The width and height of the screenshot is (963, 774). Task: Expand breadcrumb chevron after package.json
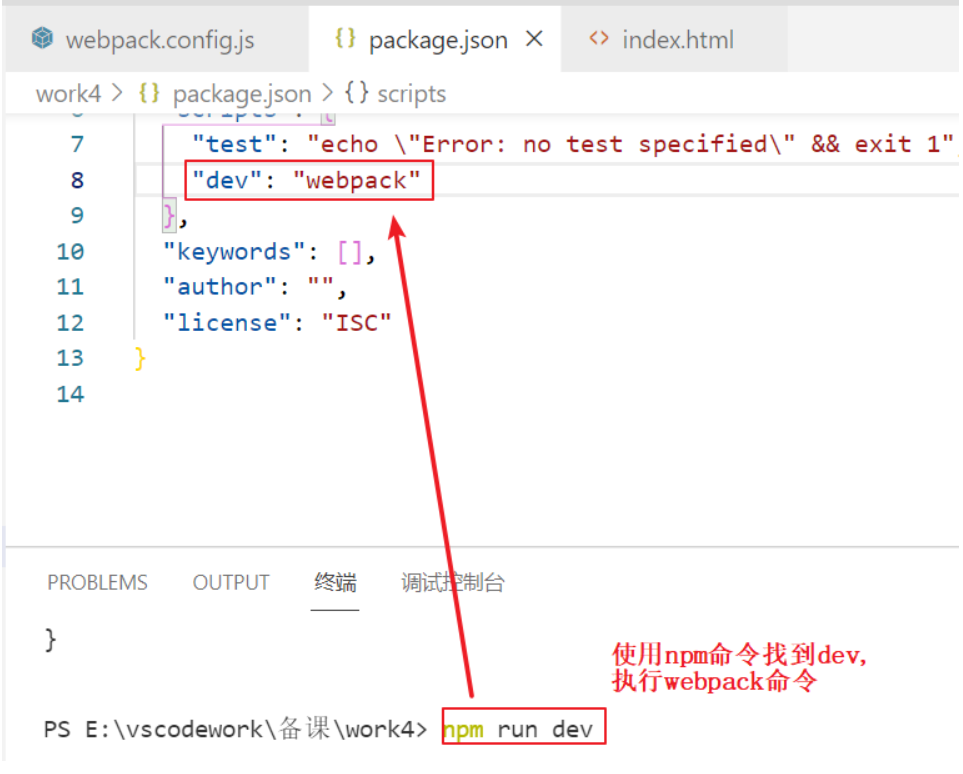point(327,93)
